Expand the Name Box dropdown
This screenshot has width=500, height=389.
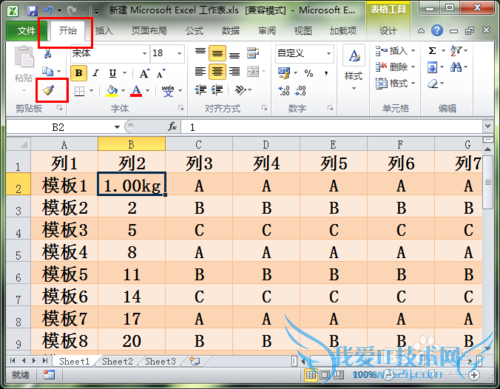point(117,127)
